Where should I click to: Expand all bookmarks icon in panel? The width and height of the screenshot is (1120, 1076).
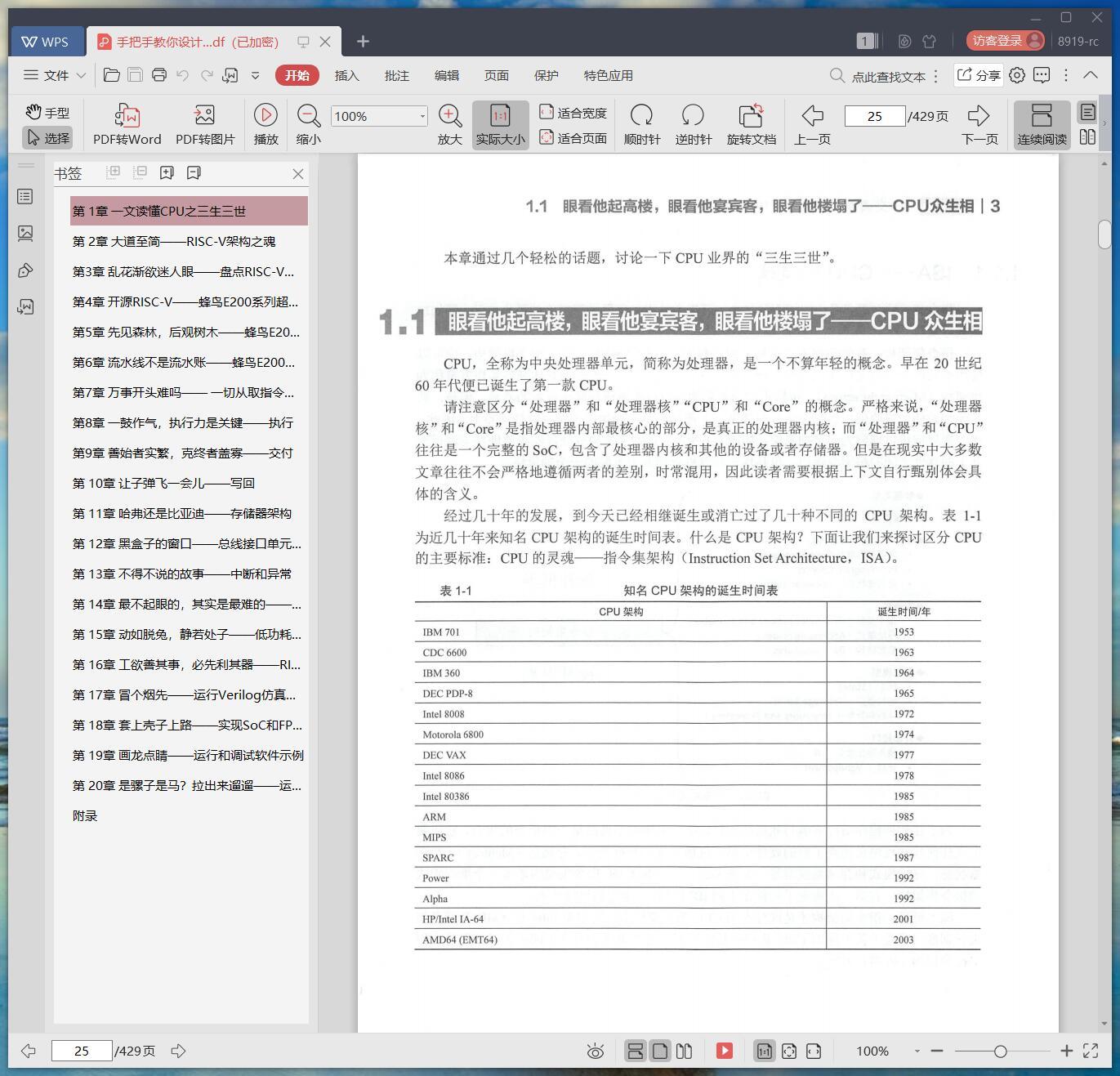(x=114, y=172)
